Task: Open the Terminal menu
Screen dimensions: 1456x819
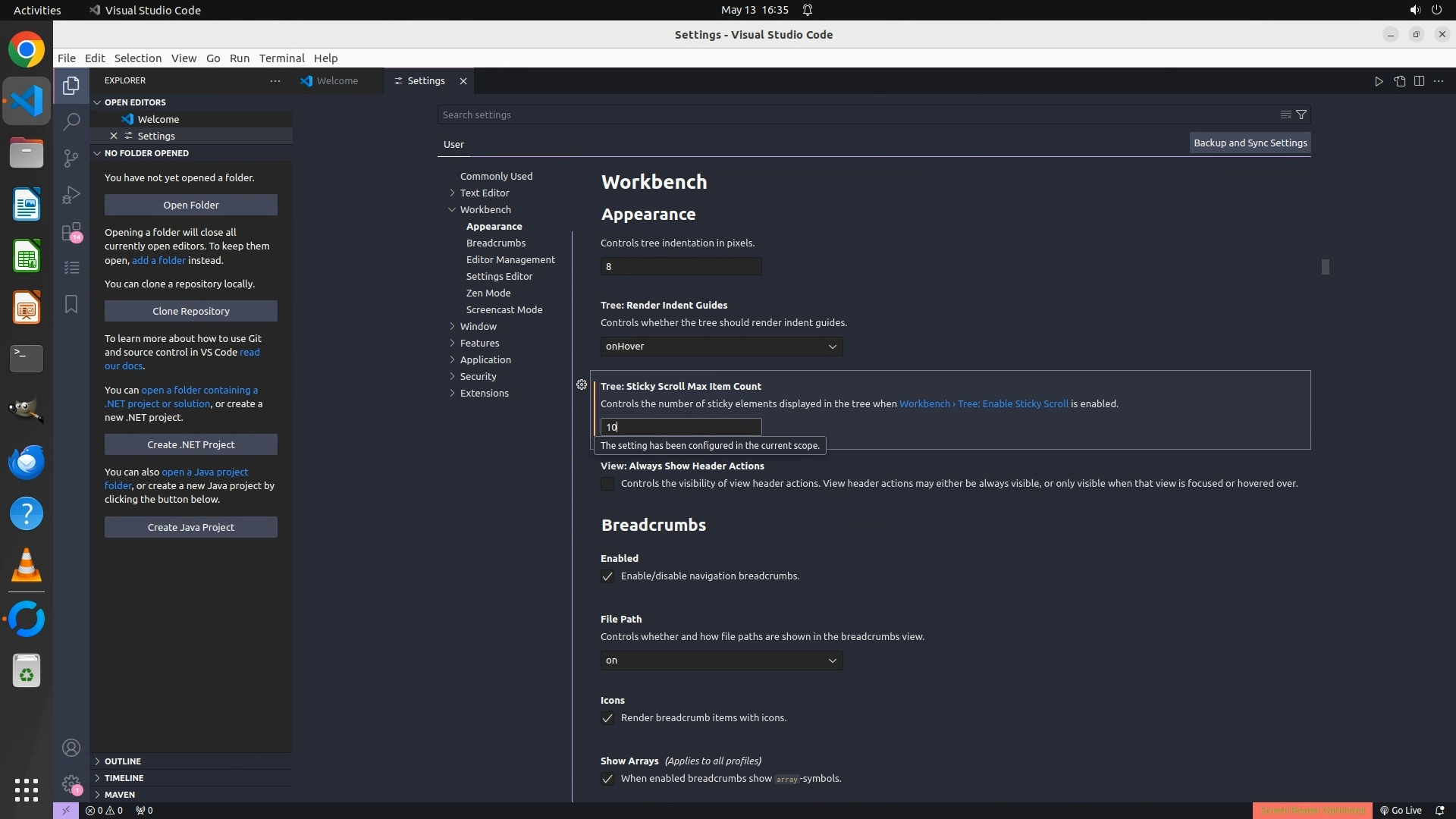Action: (x=281, y=58)
